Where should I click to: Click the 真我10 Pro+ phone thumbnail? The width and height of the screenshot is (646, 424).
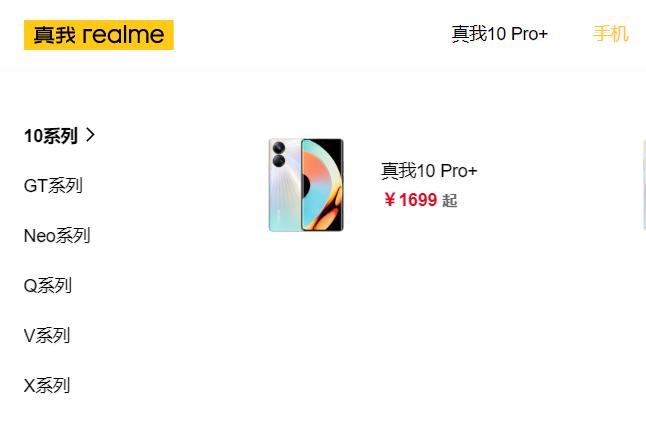[306, 185]
